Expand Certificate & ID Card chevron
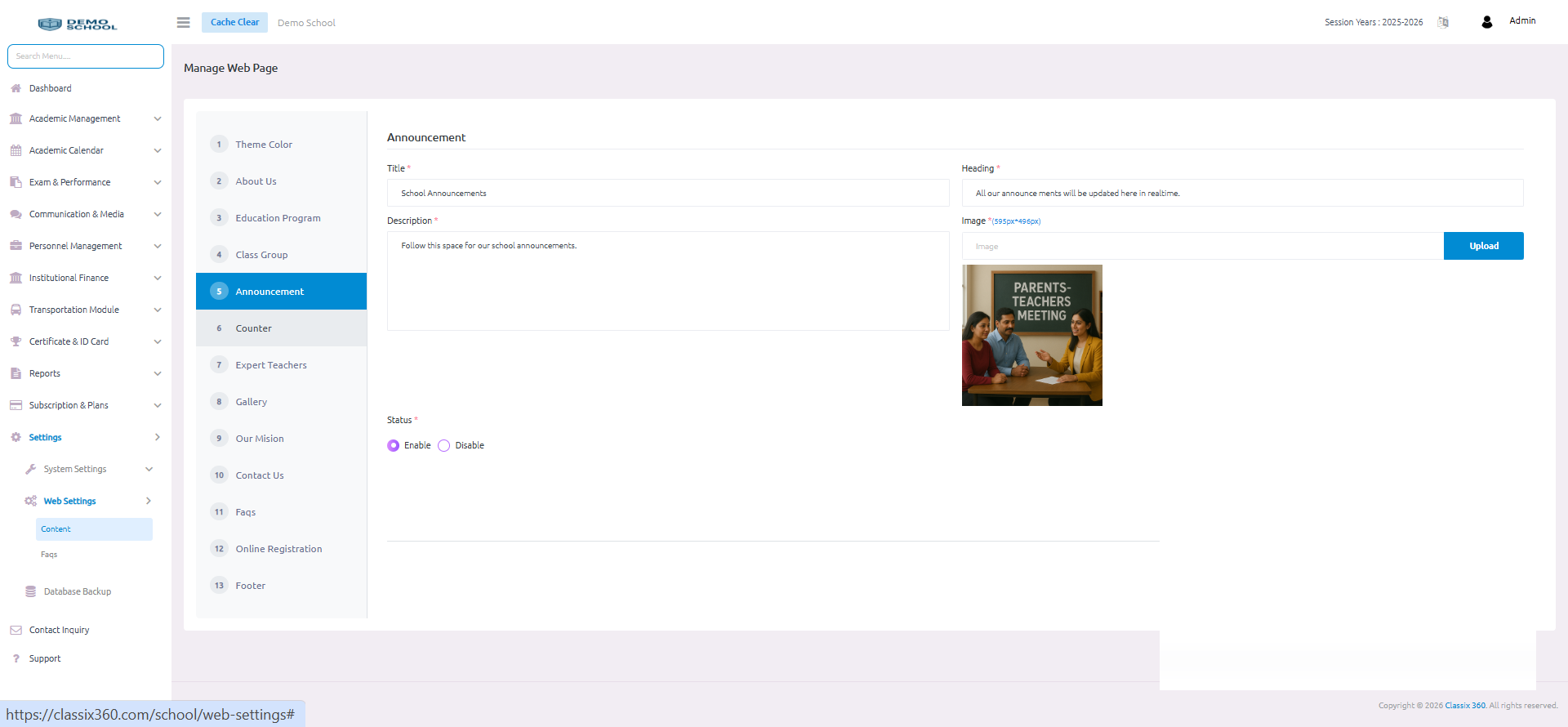The height and width of the screenshot is (727, 1568). pos(158,341)
